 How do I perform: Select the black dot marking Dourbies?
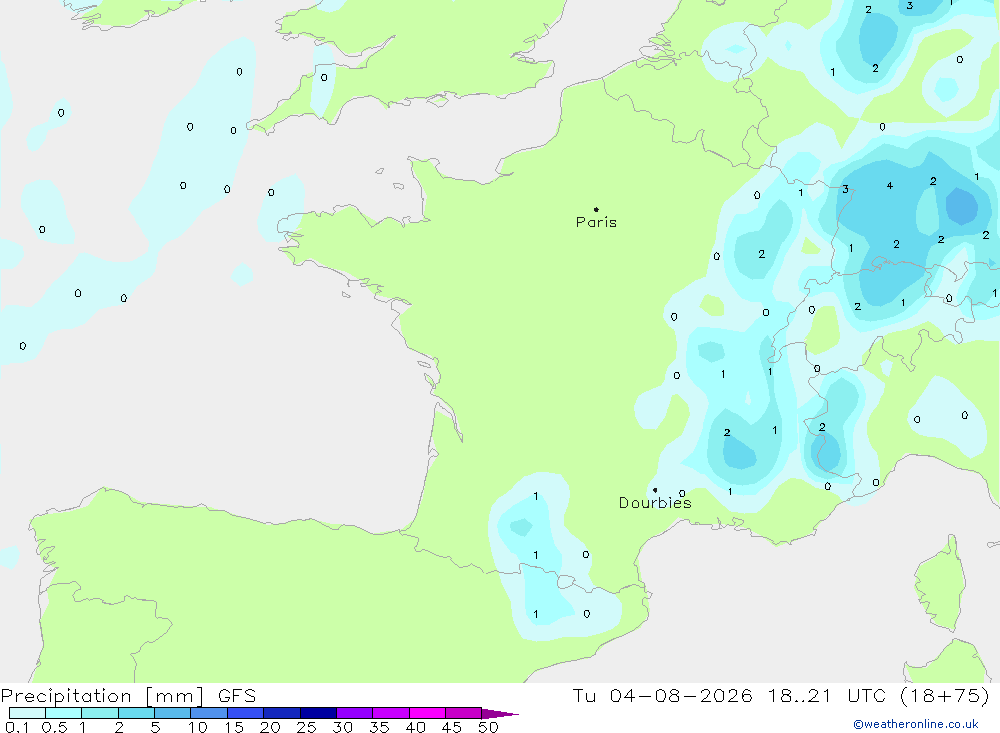point(655,490)
